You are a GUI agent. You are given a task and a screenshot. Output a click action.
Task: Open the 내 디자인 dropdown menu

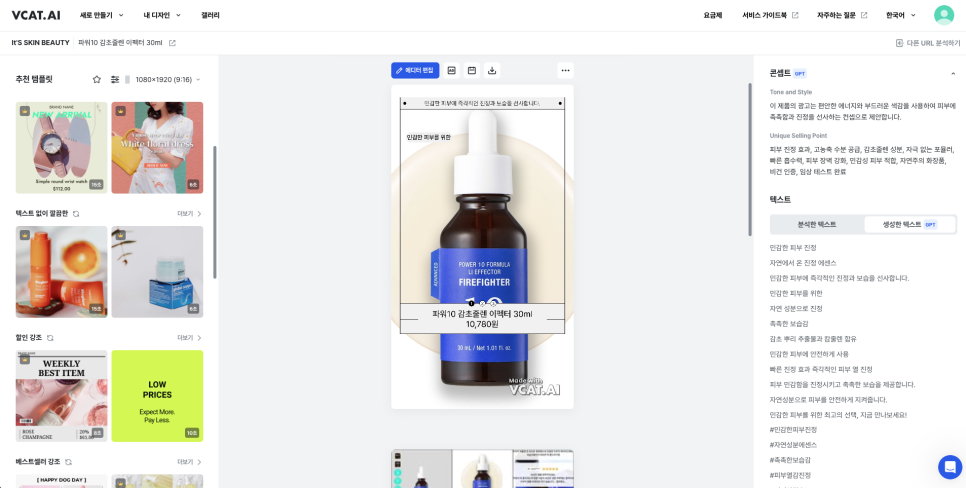tap(162, 15)
